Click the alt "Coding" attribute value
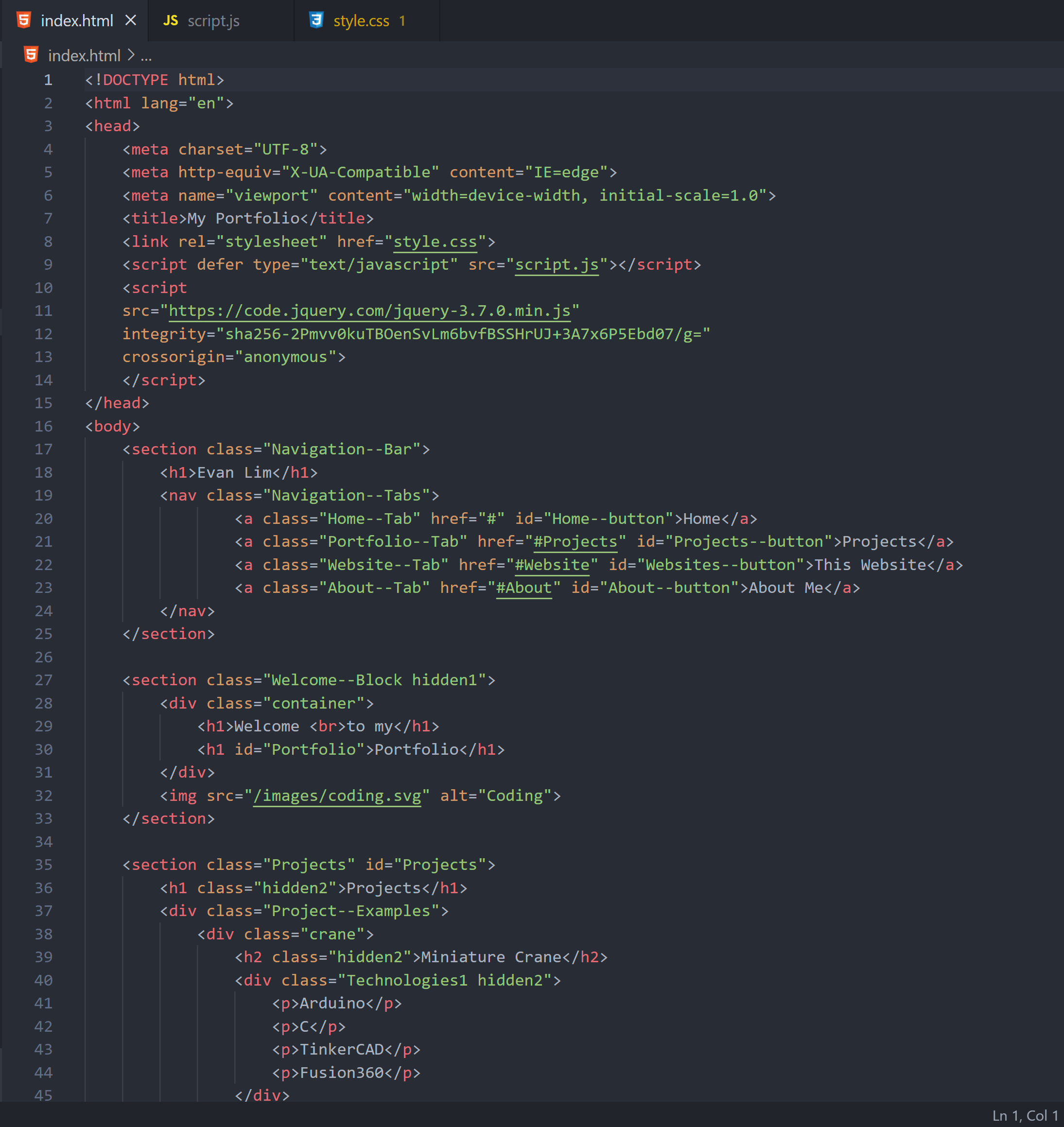The width and height of the screenshot is (1064, 1127). pos(514,796)
